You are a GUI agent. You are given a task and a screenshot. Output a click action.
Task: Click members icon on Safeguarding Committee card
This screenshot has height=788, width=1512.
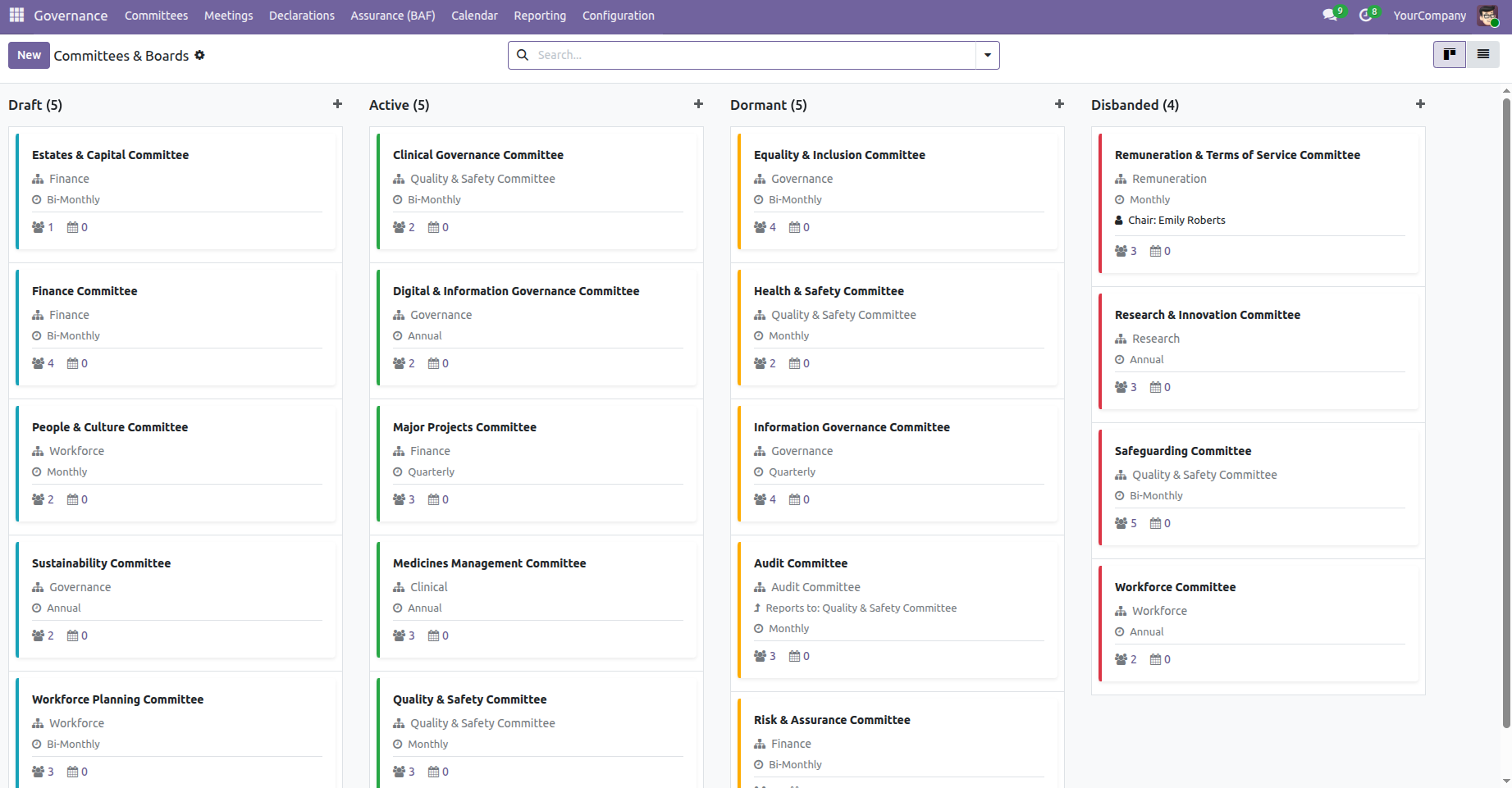click(1121, 523)
